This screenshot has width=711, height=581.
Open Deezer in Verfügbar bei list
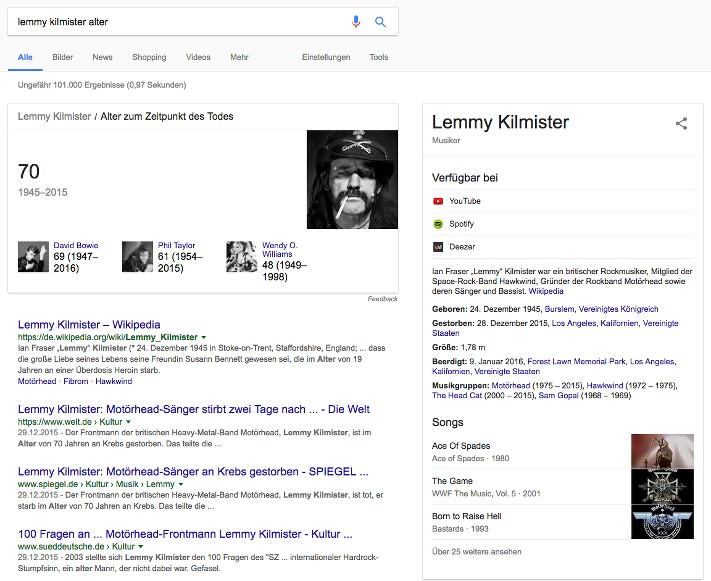563,247
